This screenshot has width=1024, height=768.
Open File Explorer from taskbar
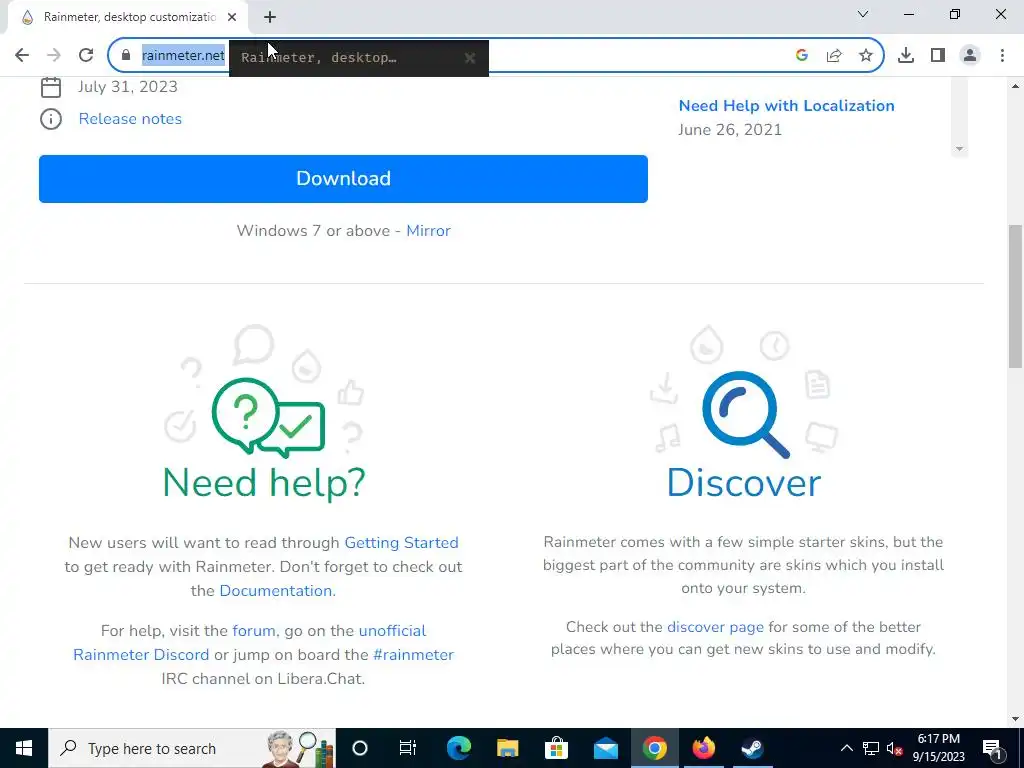tap(507, 748)
